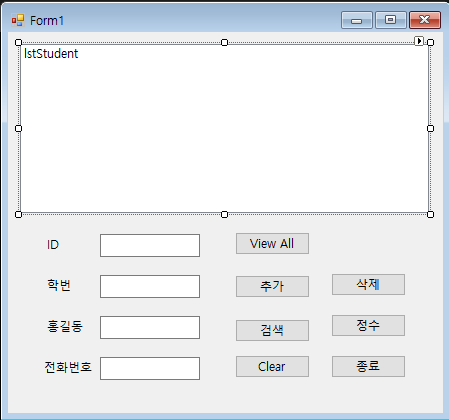Focus the ID text field

[x=150, y=245]
